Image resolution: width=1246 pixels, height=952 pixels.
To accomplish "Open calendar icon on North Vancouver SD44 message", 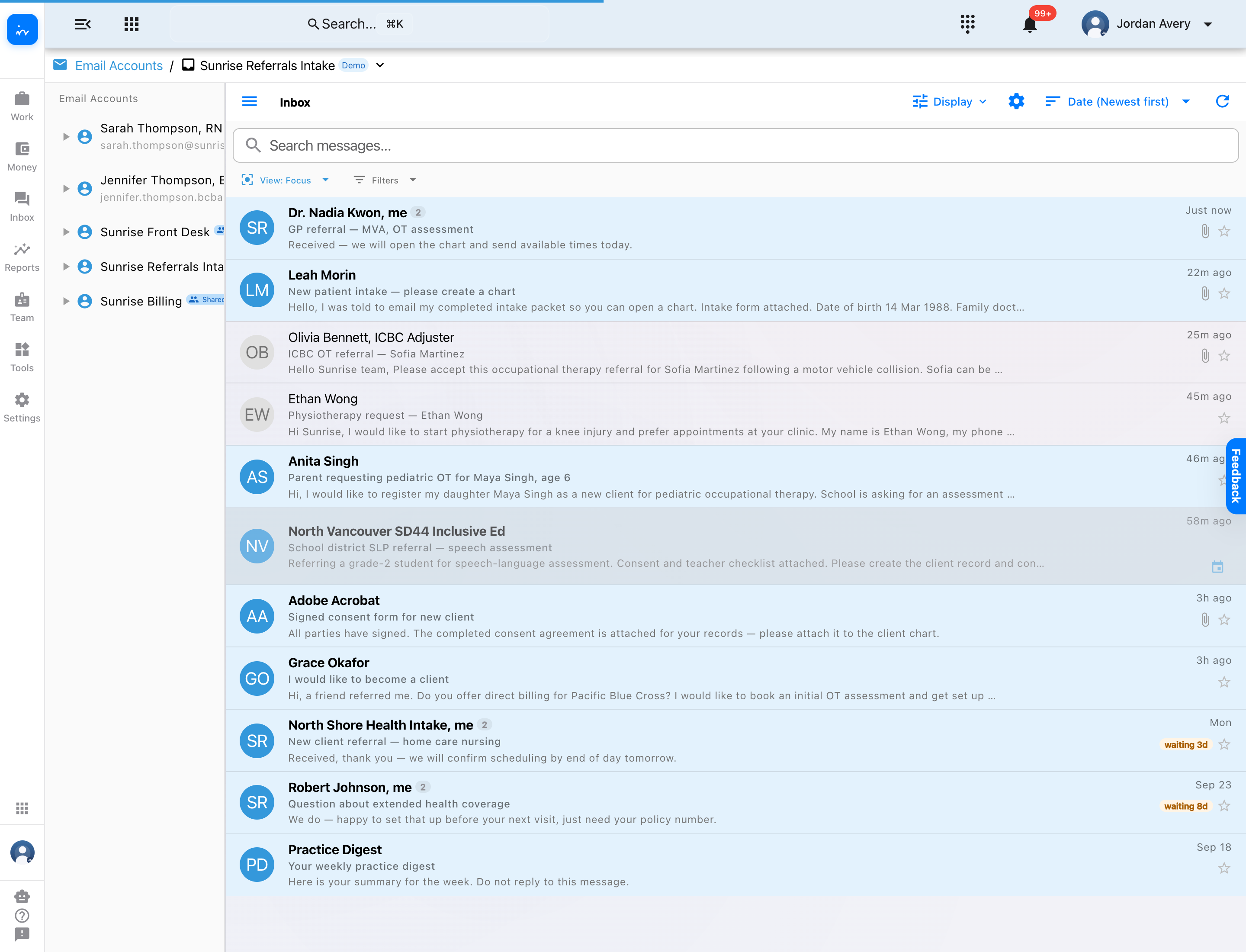I will [1217, 567].
